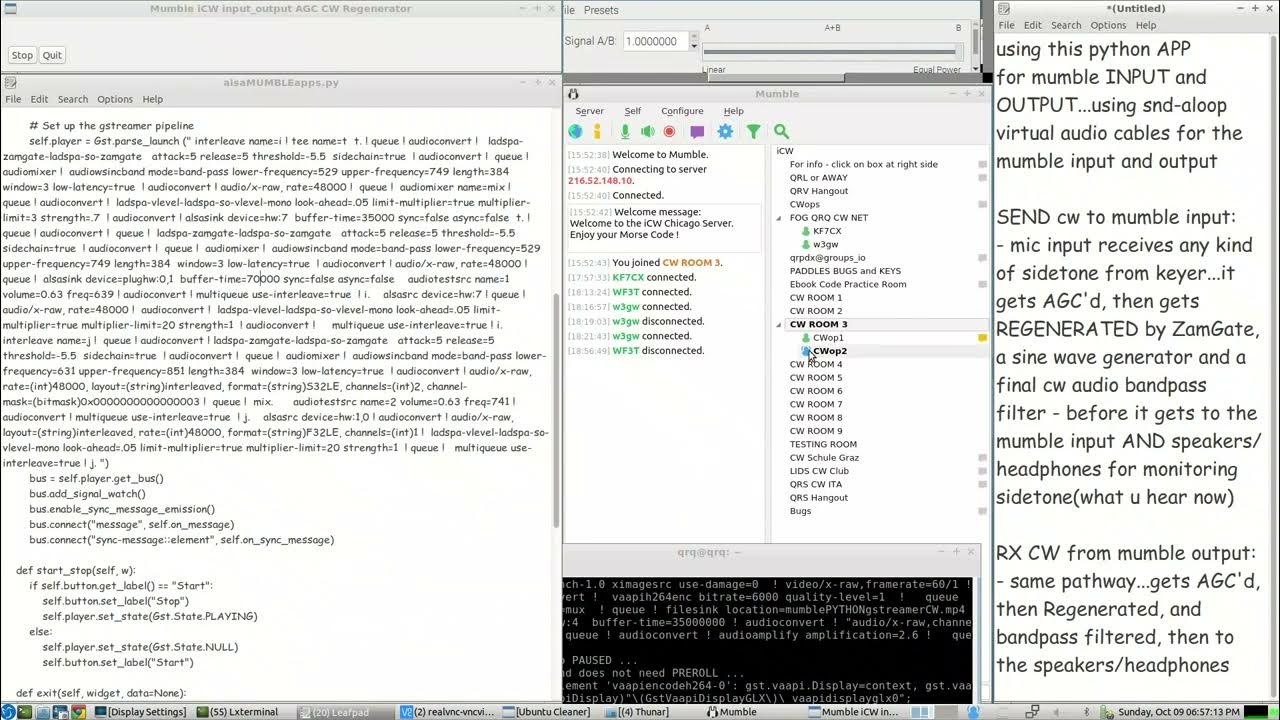Image resolution: width=1280 pixels, height=720 pixels.
Task: Switch to Leafpad taskbar window
Action: (x=344, y=712)
